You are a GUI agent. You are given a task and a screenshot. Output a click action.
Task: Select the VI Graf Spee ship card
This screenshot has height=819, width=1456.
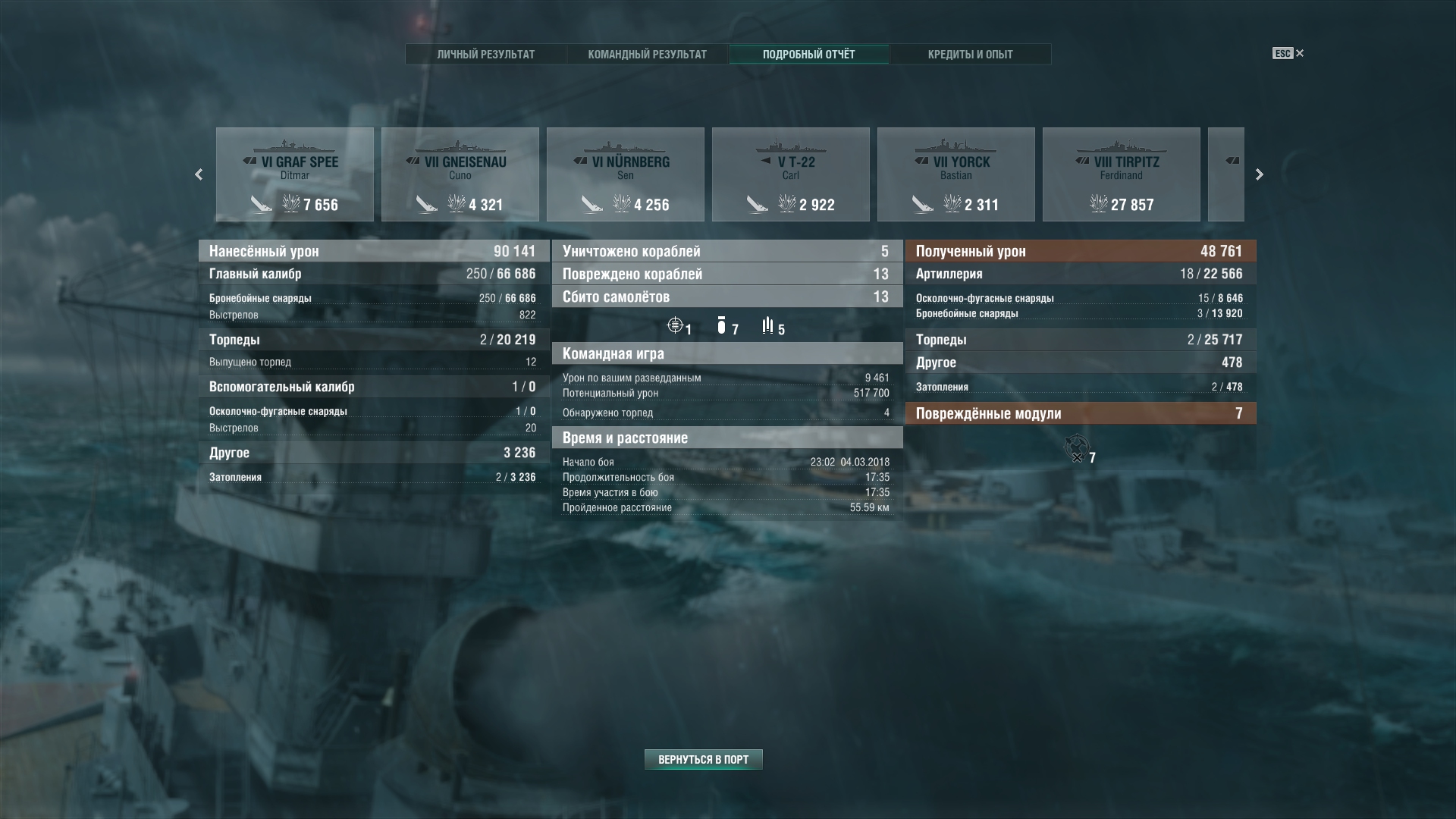(295, 174)
